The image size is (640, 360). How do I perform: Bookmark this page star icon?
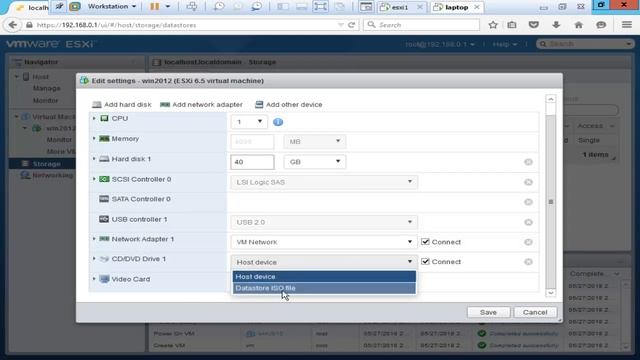click(x=493, y=25)
